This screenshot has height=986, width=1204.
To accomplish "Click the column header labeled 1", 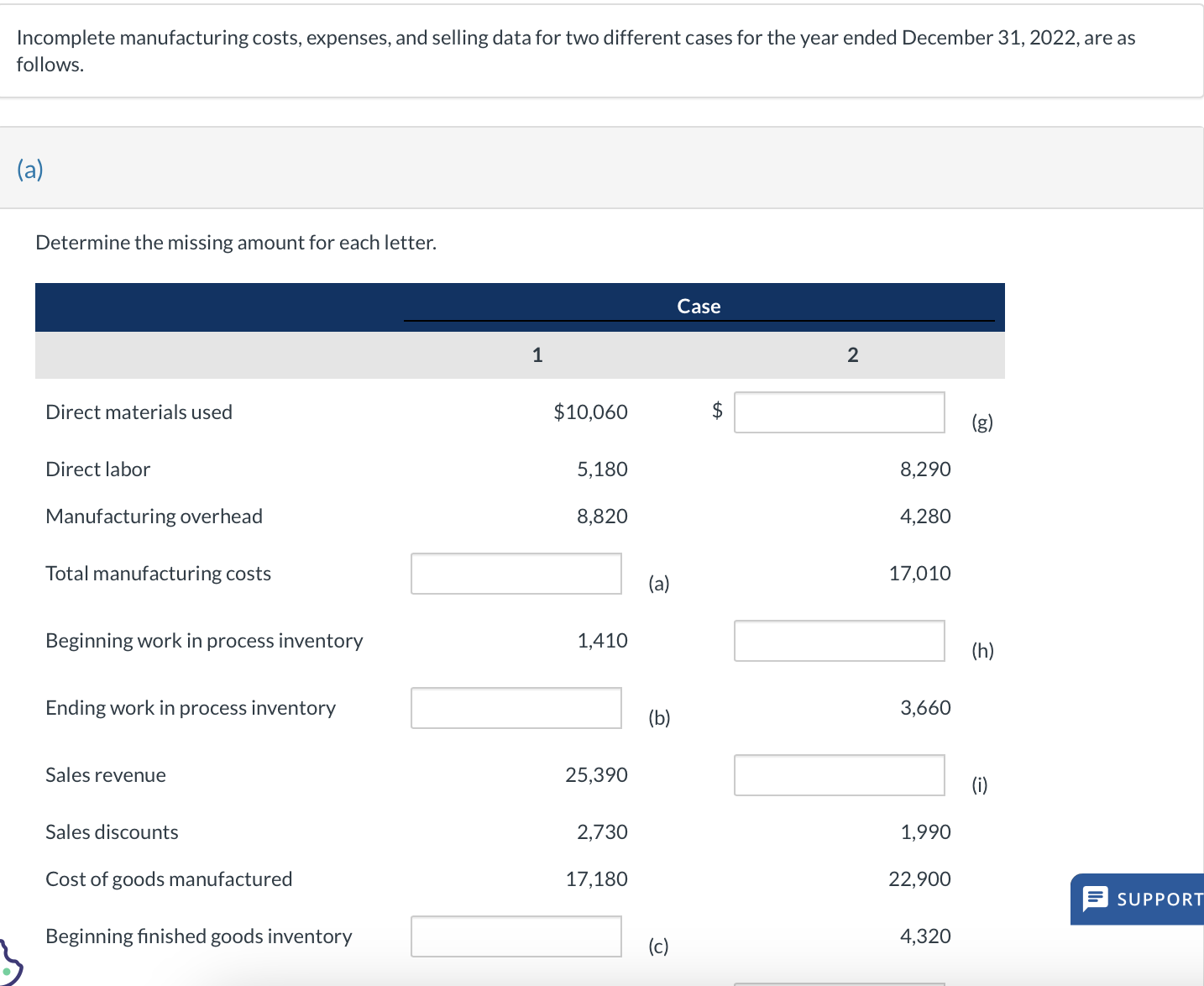I will pos(537,354).
